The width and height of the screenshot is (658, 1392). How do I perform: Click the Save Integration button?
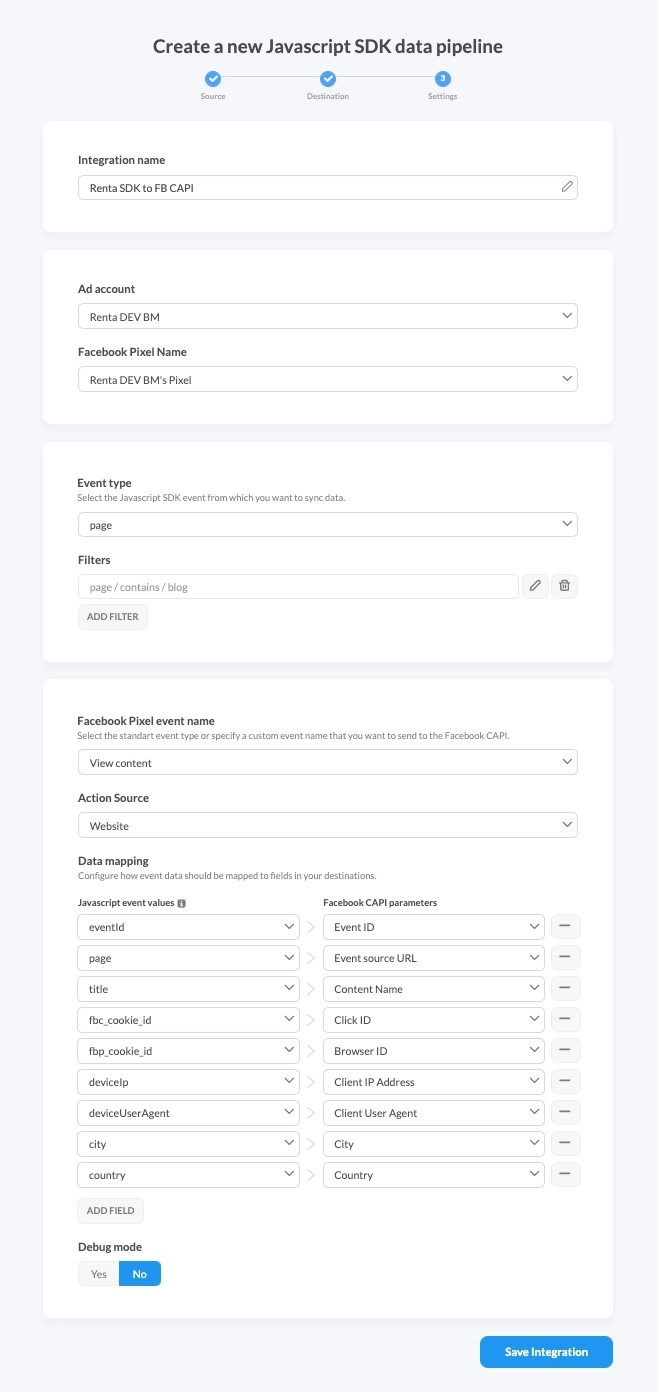(x=546, y=1351)
